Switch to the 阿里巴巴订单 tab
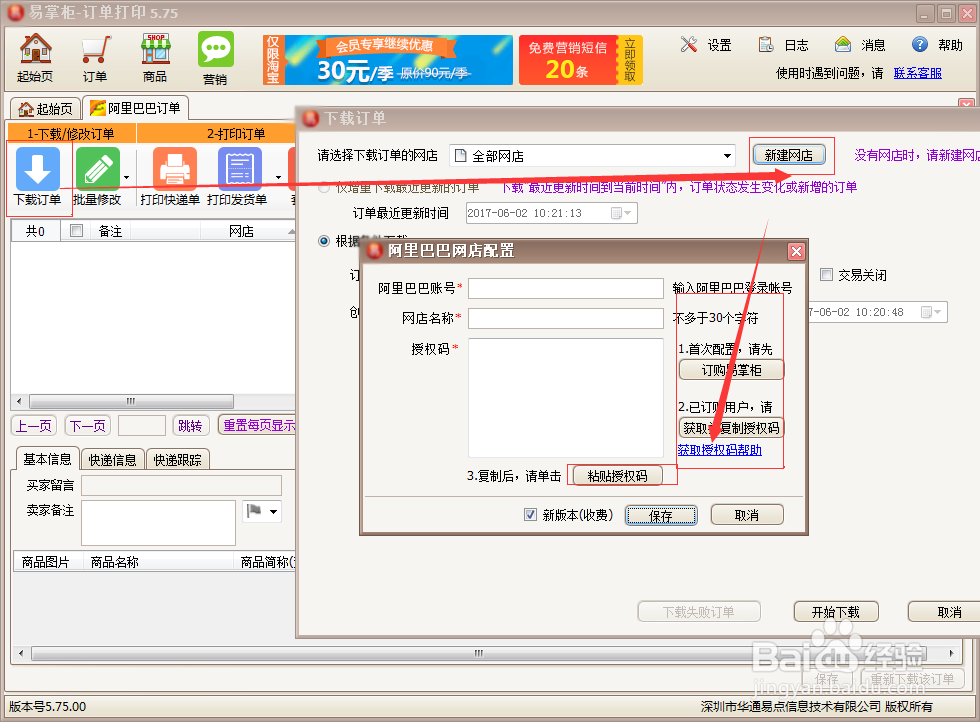This screenshot has height=722, width=980. [136, 108]
